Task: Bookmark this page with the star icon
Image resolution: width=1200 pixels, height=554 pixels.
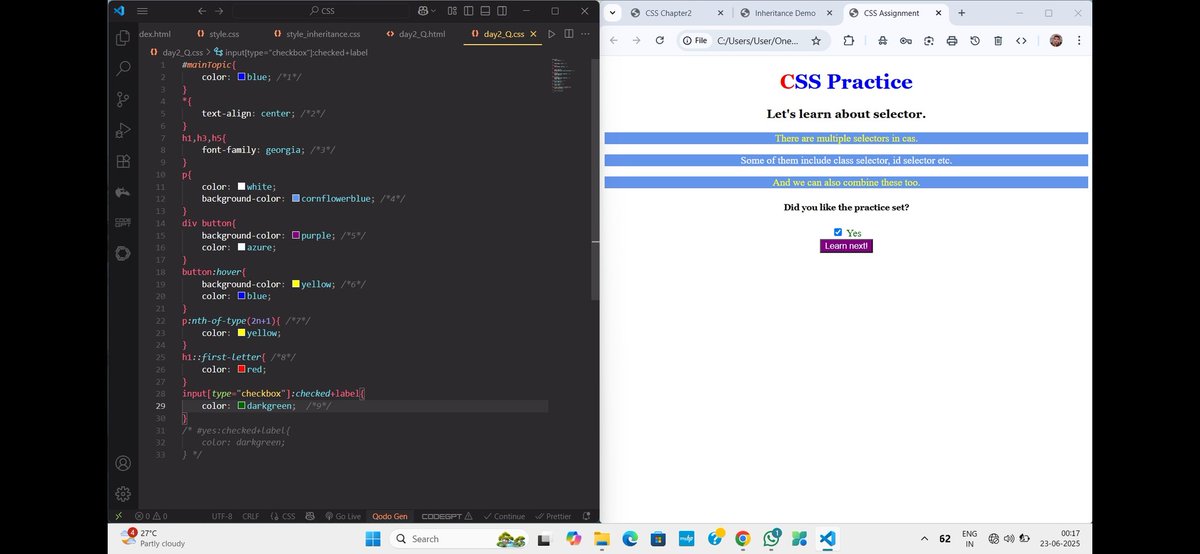Action: [816, 41]
